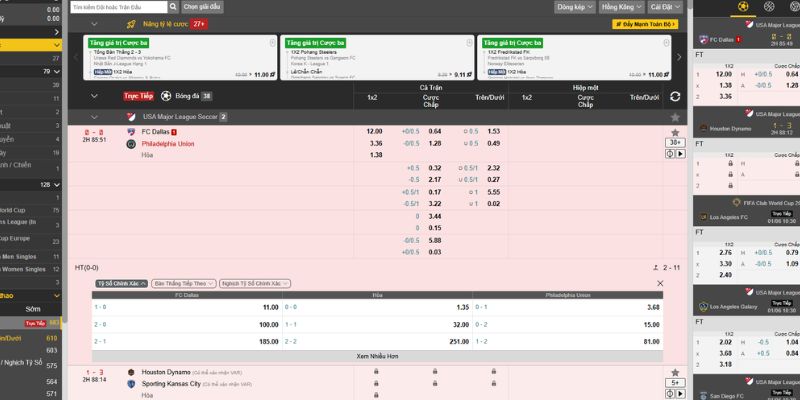Click the corner count icon showing 2 - 11
The width and height of the screenshot is (800, 400).
[656, 268]
